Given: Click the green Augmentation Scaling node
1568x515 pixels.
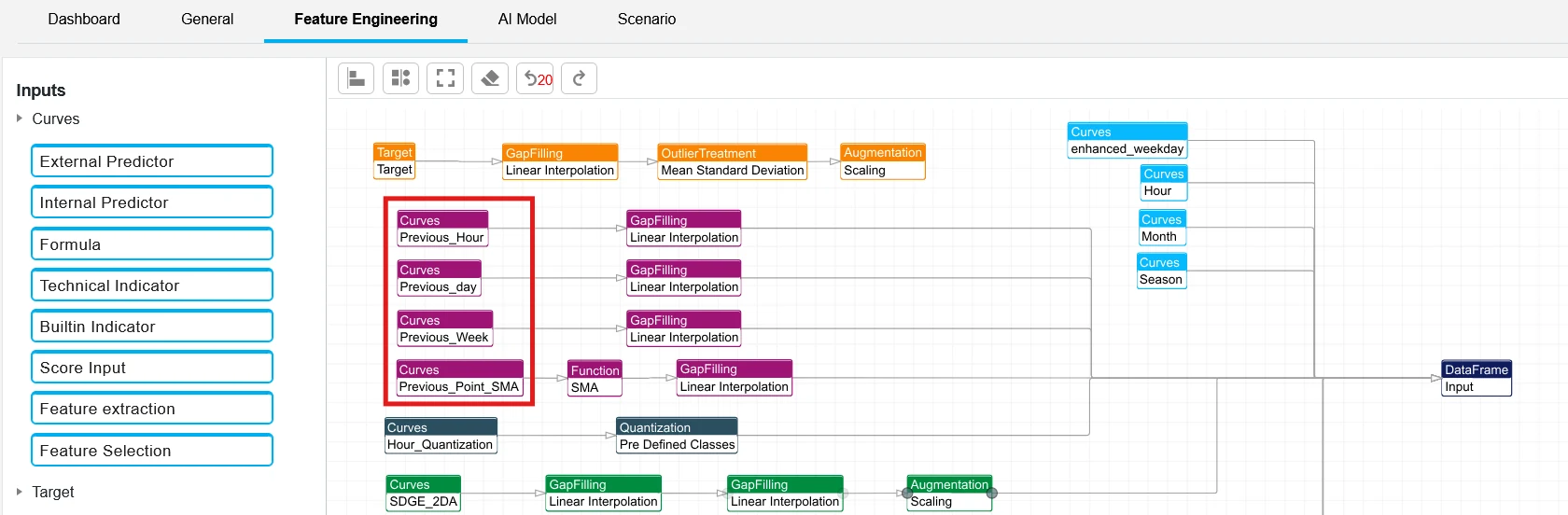Looking at the screenshot, I should (x=949, y=493).
